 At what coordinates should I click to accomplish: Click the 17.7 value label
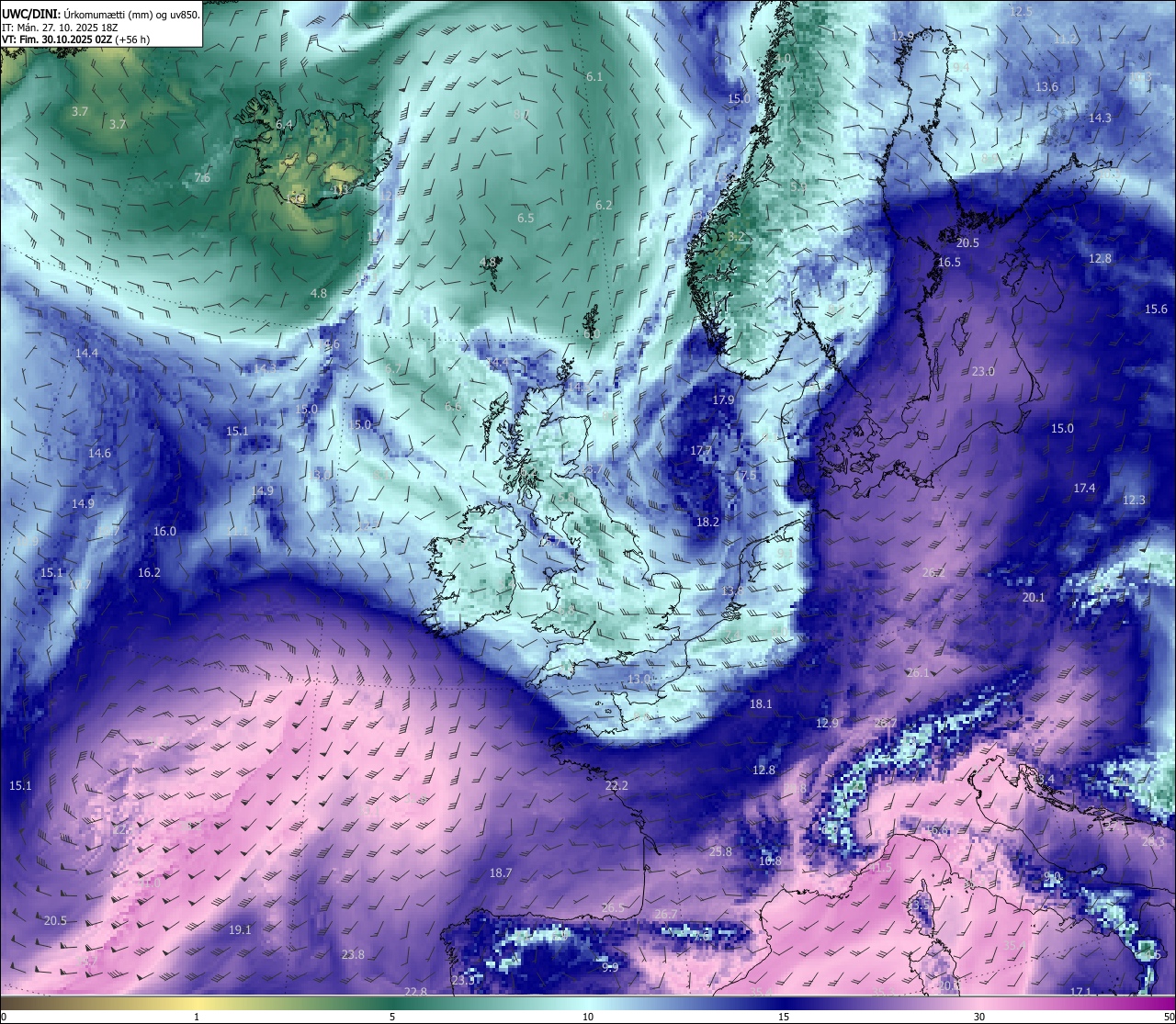pos(701,451)
